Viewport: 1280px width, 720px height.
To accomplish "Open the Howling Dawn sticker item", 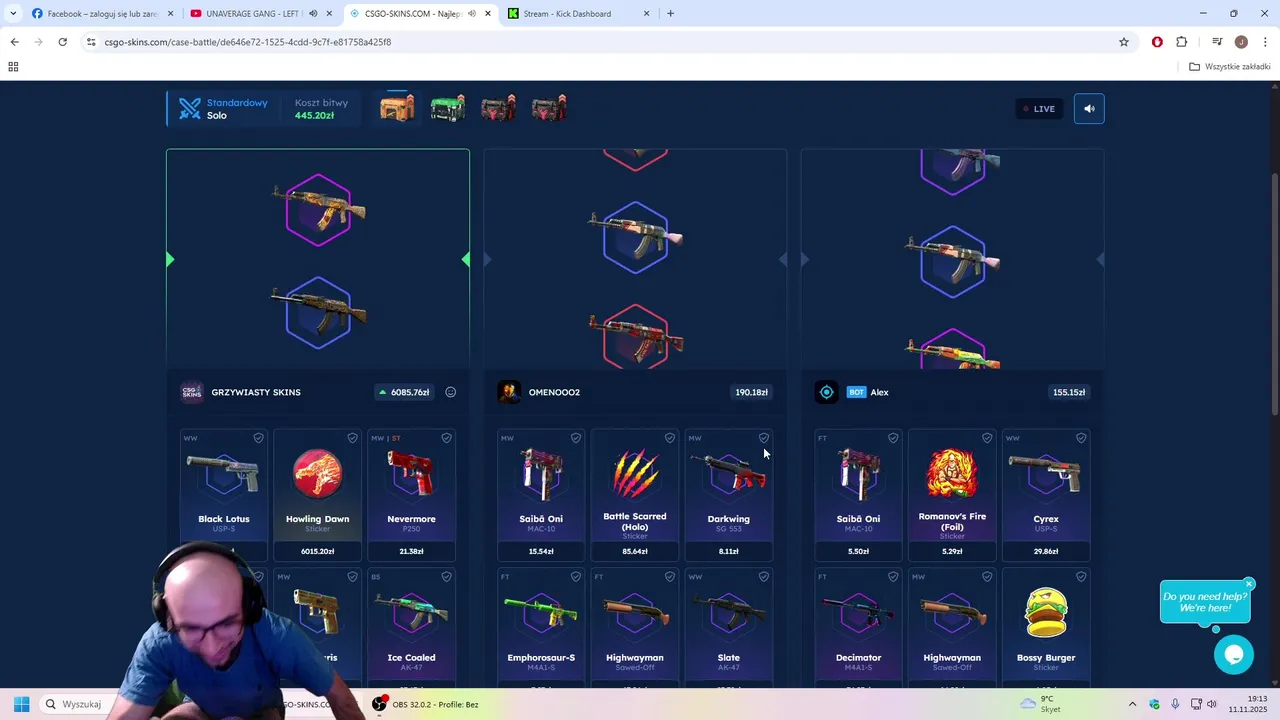I will click(317, 495).
